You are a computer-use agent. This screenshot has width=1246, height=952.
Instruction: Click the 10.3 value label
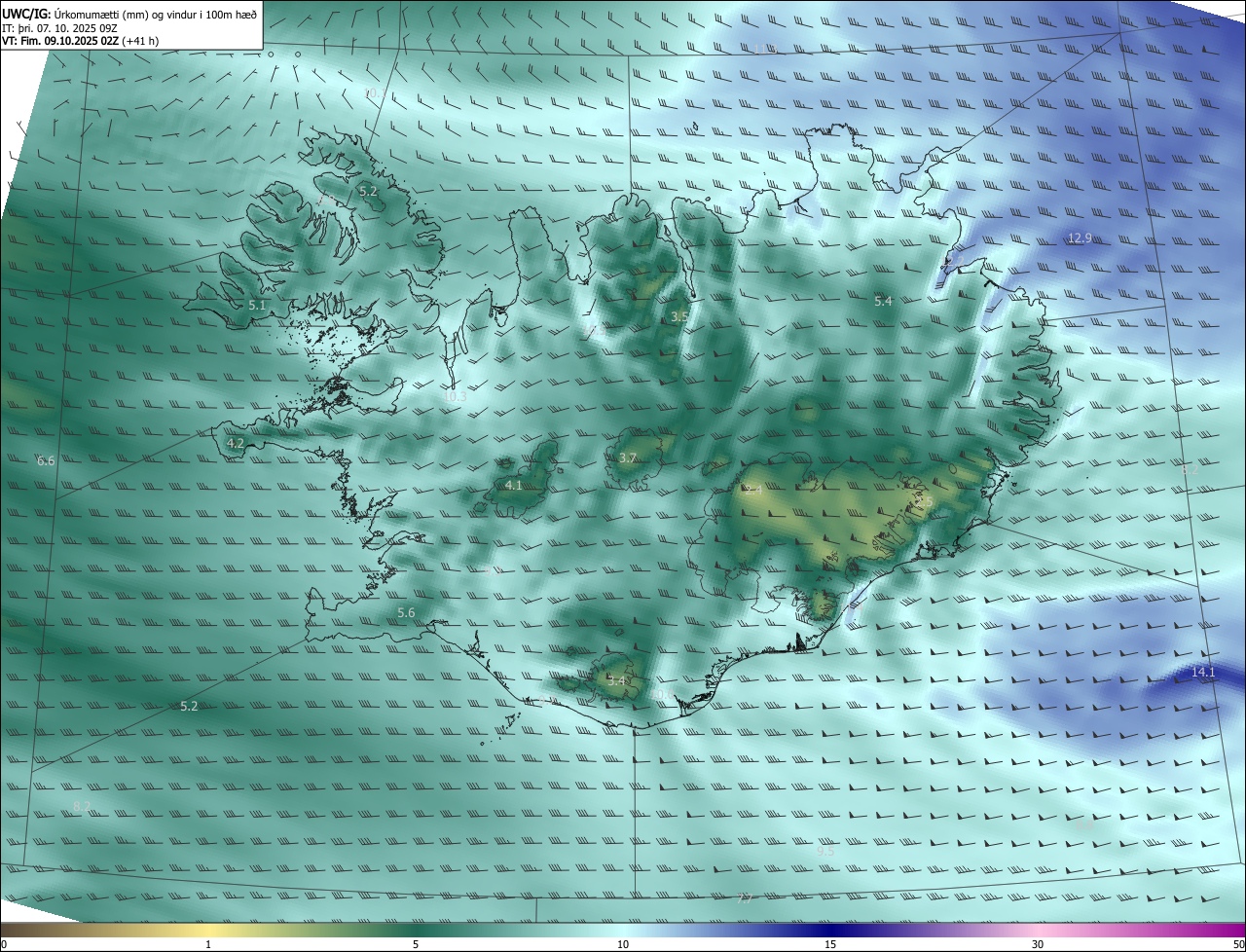(455, 397)
